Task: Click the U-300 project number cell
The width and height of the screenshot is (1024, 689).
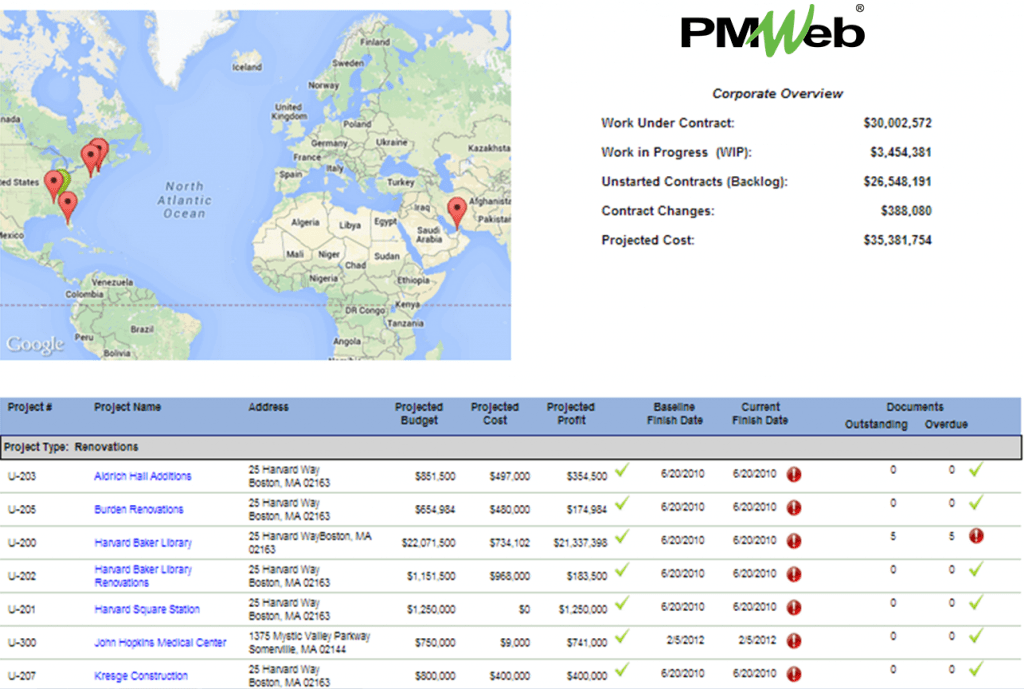Action: tap(22, 643)
